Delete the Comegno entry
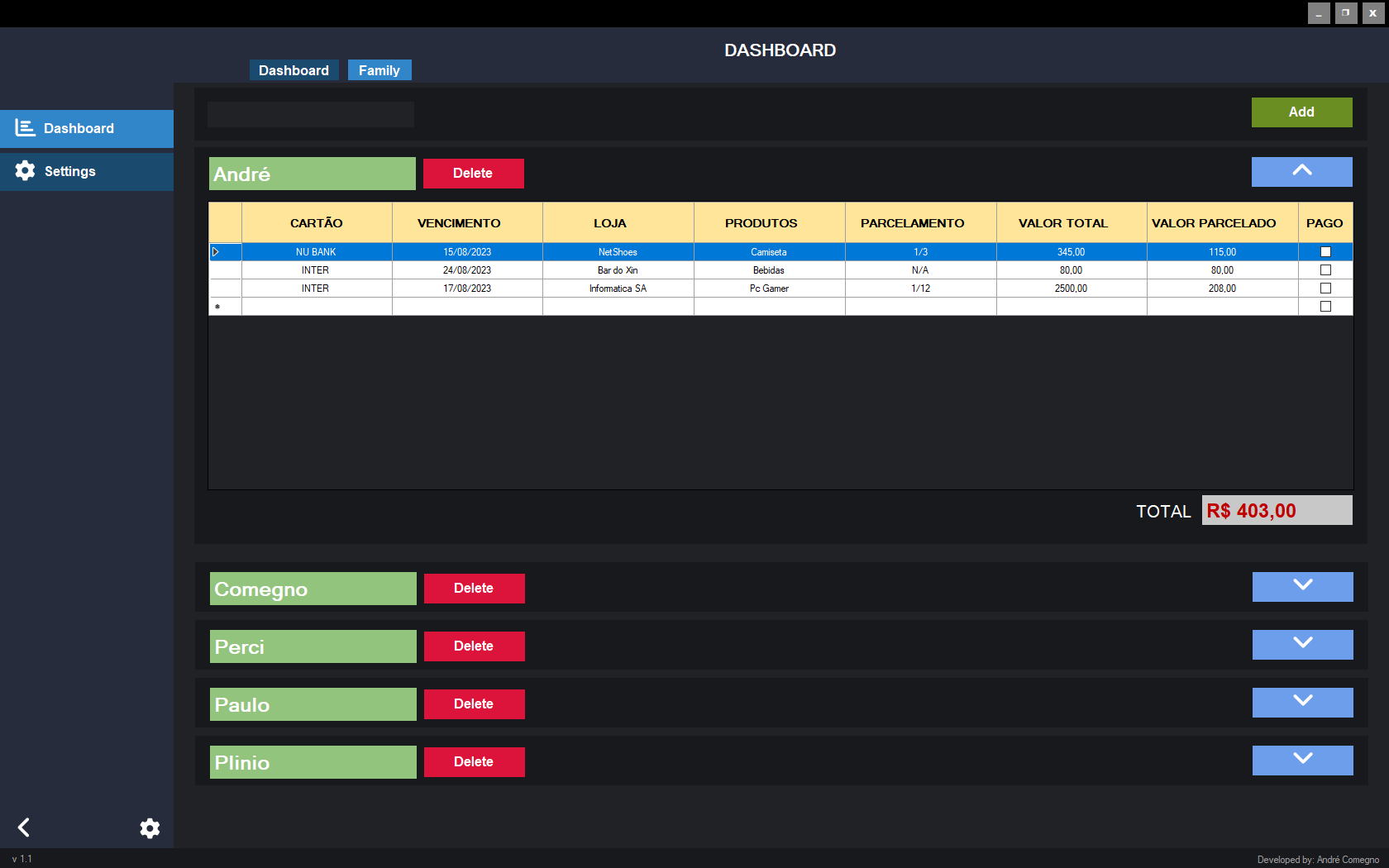The height and width of the screenshot is (868, 1389). pos(475,589)
